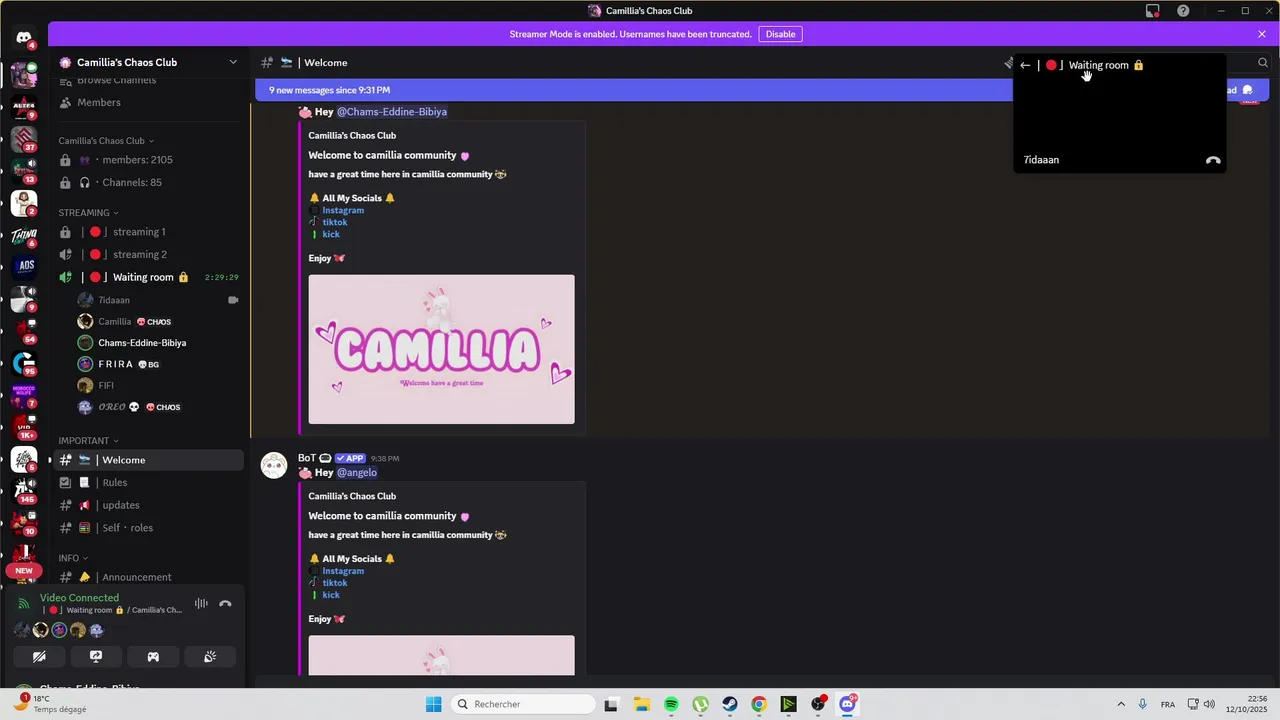The width and height of the screenshot is (1280, 720).
Task: Open inbox icon in title bar
Action: 1153,11
